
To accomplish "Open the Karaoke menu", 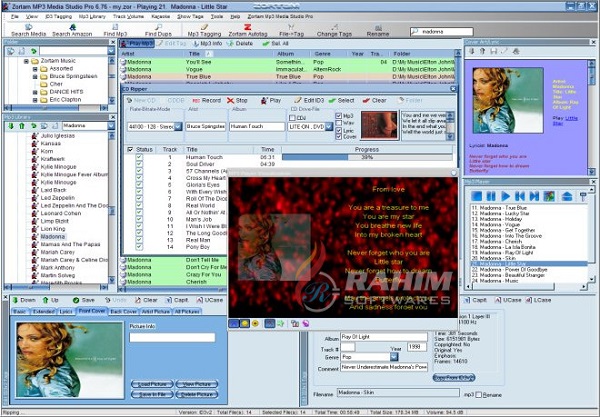I will pyautogui.click(x=161, y=17).
